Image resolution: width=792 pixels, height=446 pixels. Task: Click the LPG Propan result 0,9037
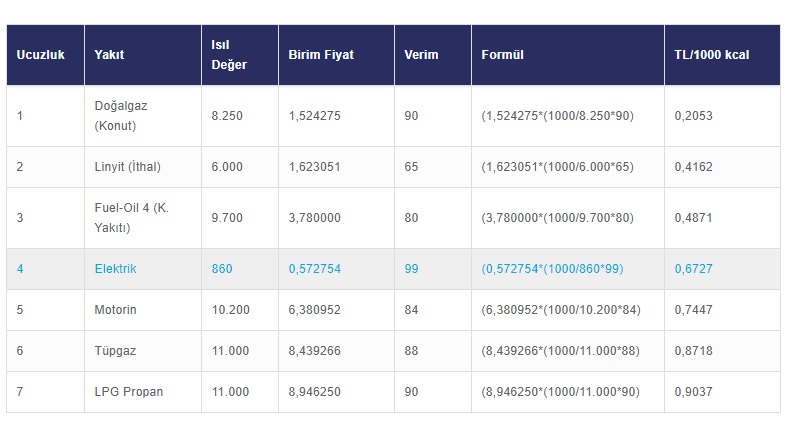click(694, 392)
